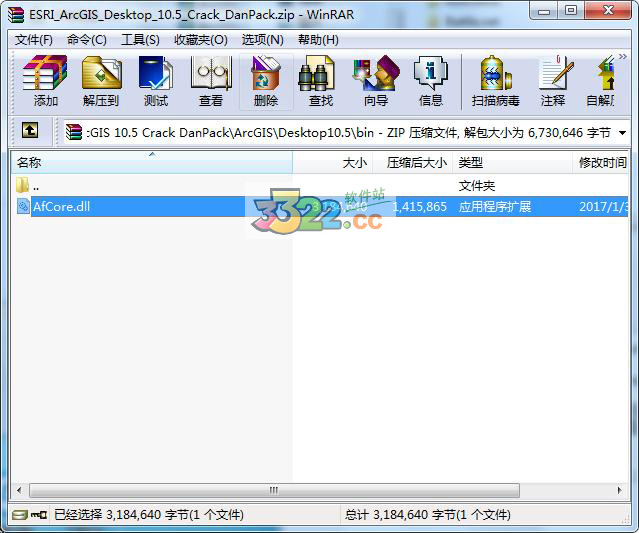639x533 pixels.
Task: Click the 删除 (Delete) toolbar icon
Action: click(266, 81)
